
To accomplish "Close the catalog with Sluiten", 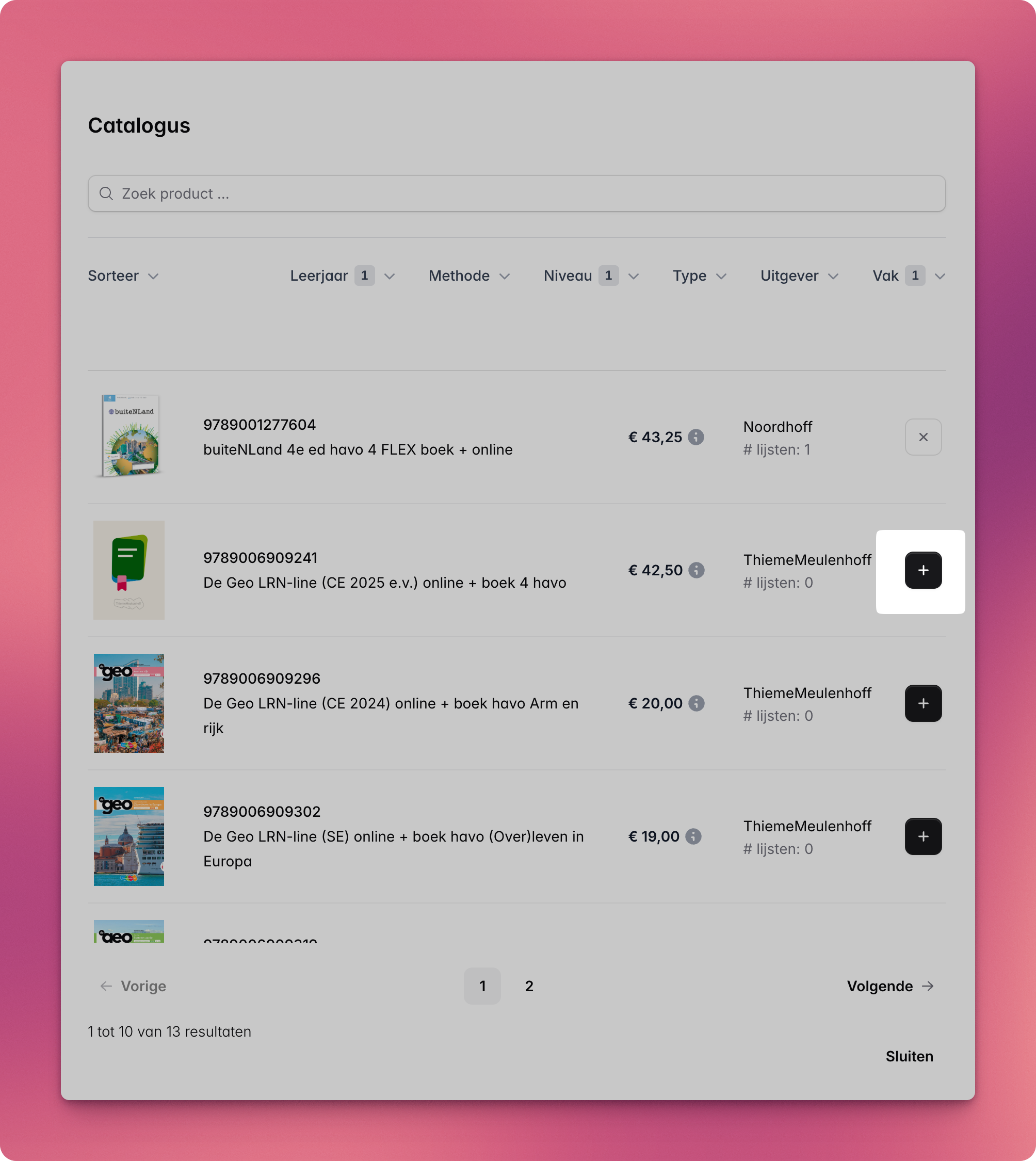I will 909,1056.
